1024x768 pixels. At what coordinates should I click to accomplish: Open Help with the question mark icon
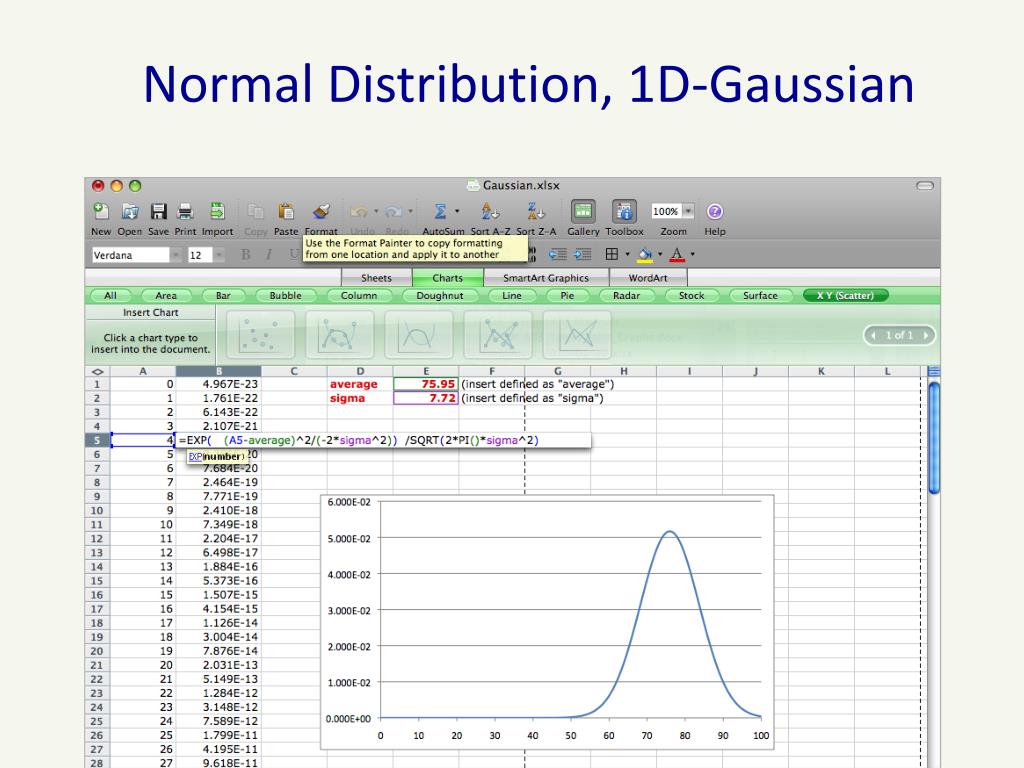(714, 212)
